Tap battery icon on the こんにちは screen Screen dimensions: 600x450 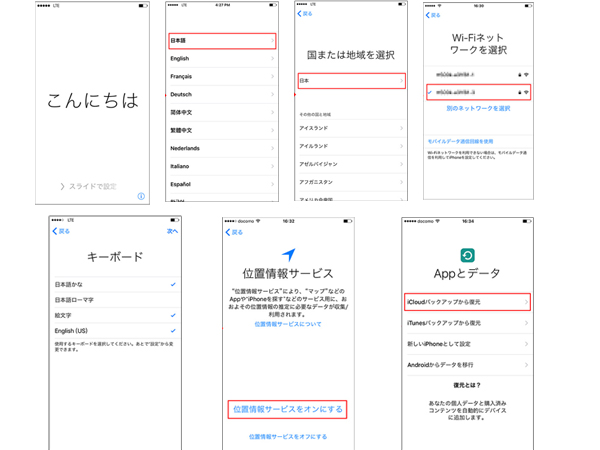click(x=143, y=6)
